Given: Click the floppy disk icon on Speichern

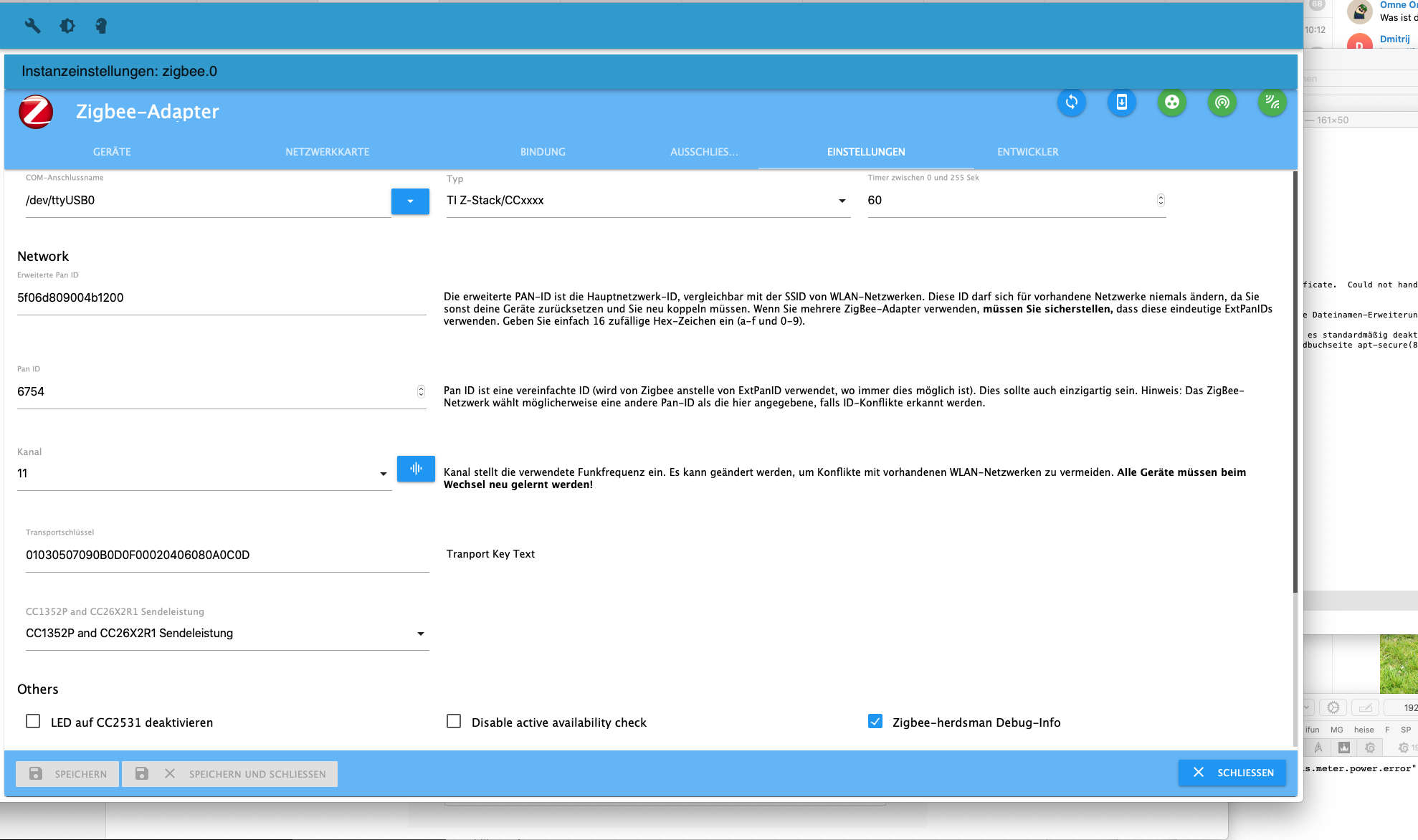Looking at the screenshot, I should pos(36,774).
